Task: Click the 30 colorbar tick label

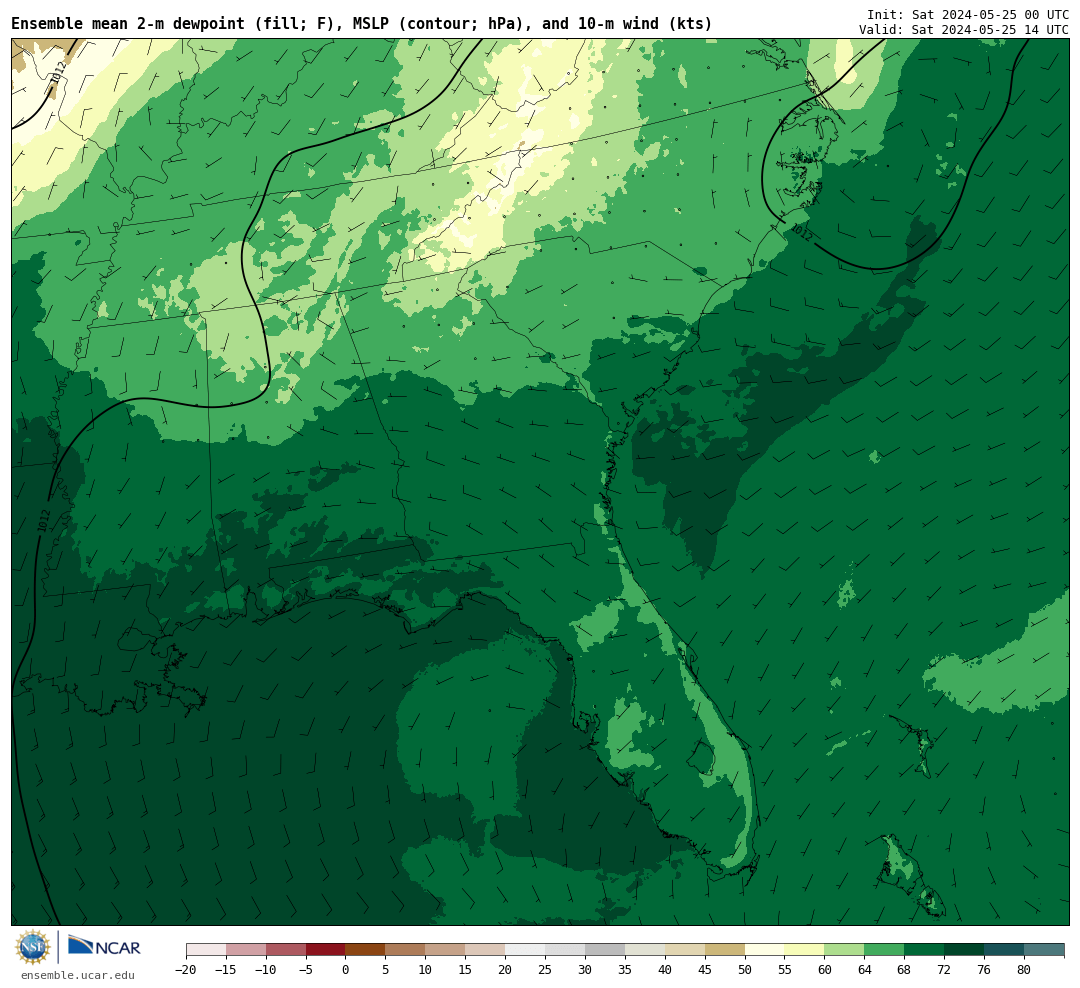Action: (585, 970)
